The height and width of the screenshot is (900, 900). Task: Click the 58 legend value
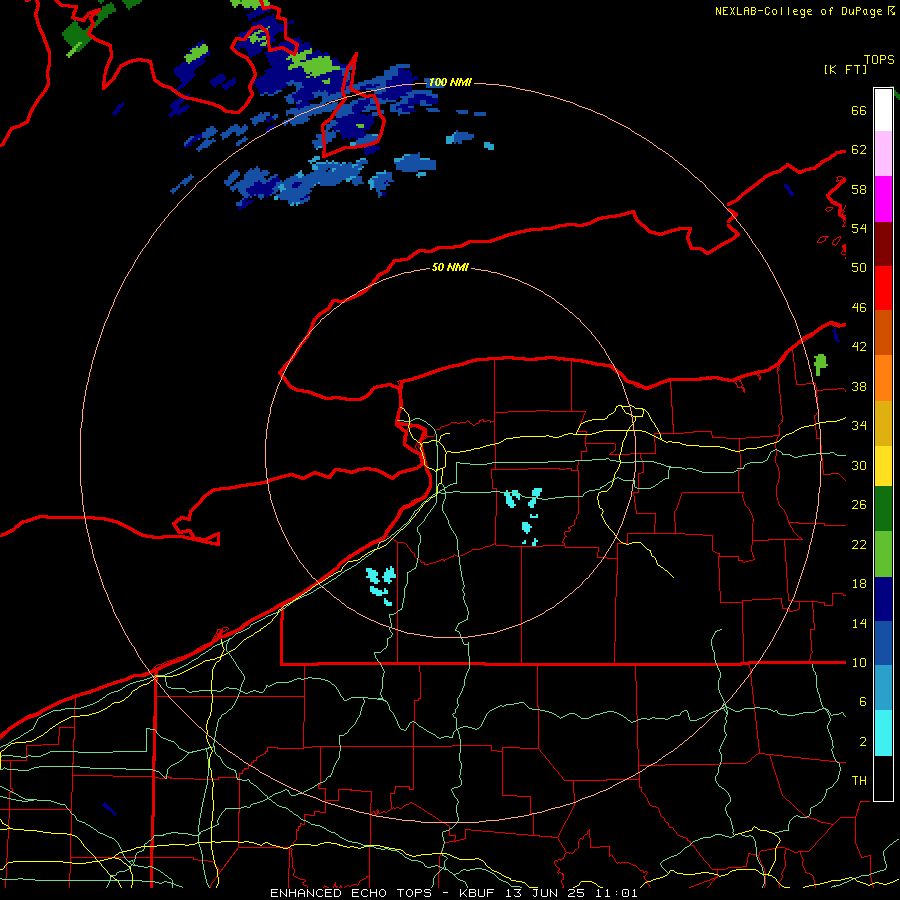click(x=859, y=189)
